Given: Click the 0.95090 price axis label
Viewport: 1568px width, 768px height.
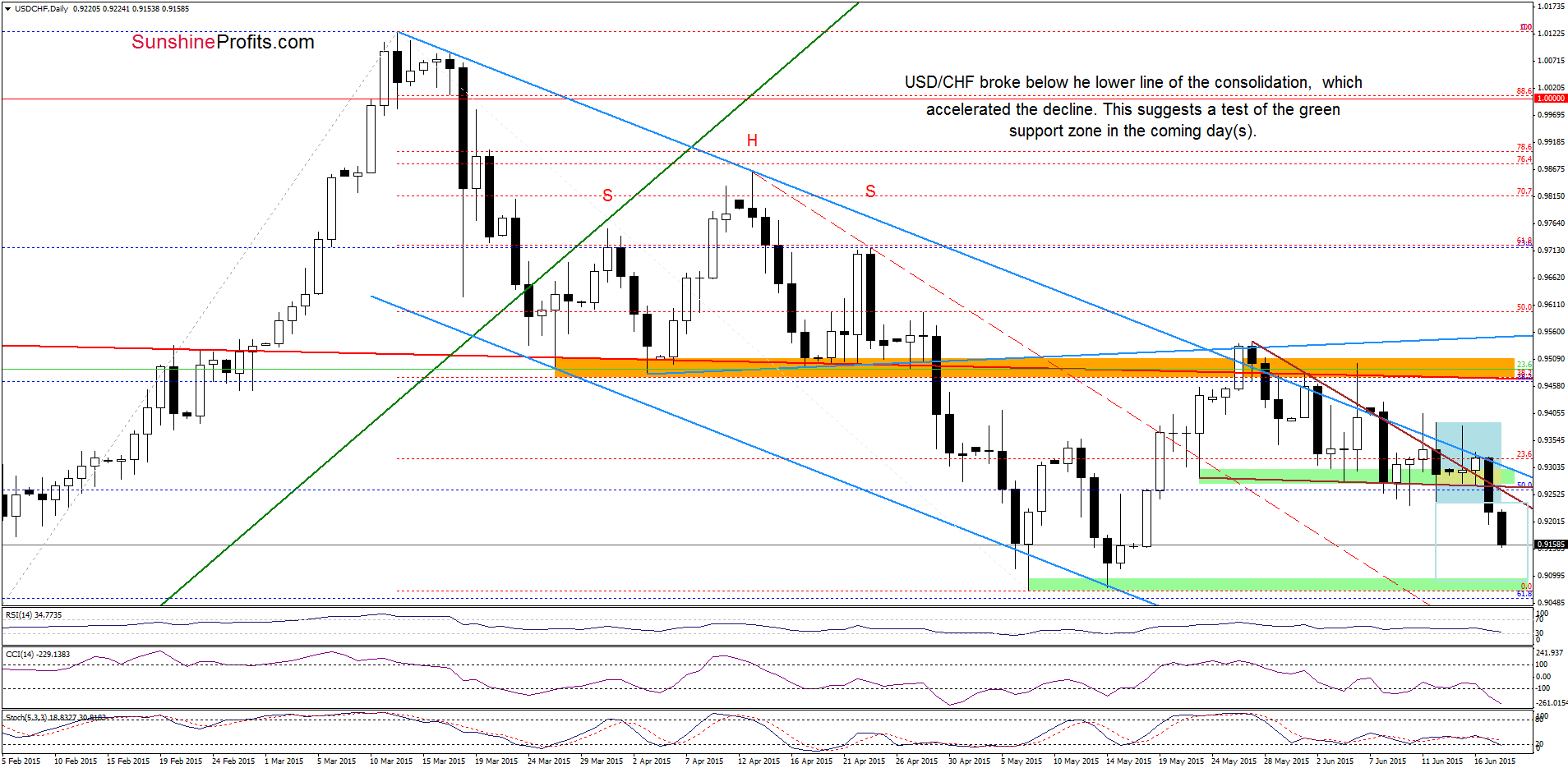Looking at the screenshot, I should 1551,359.
